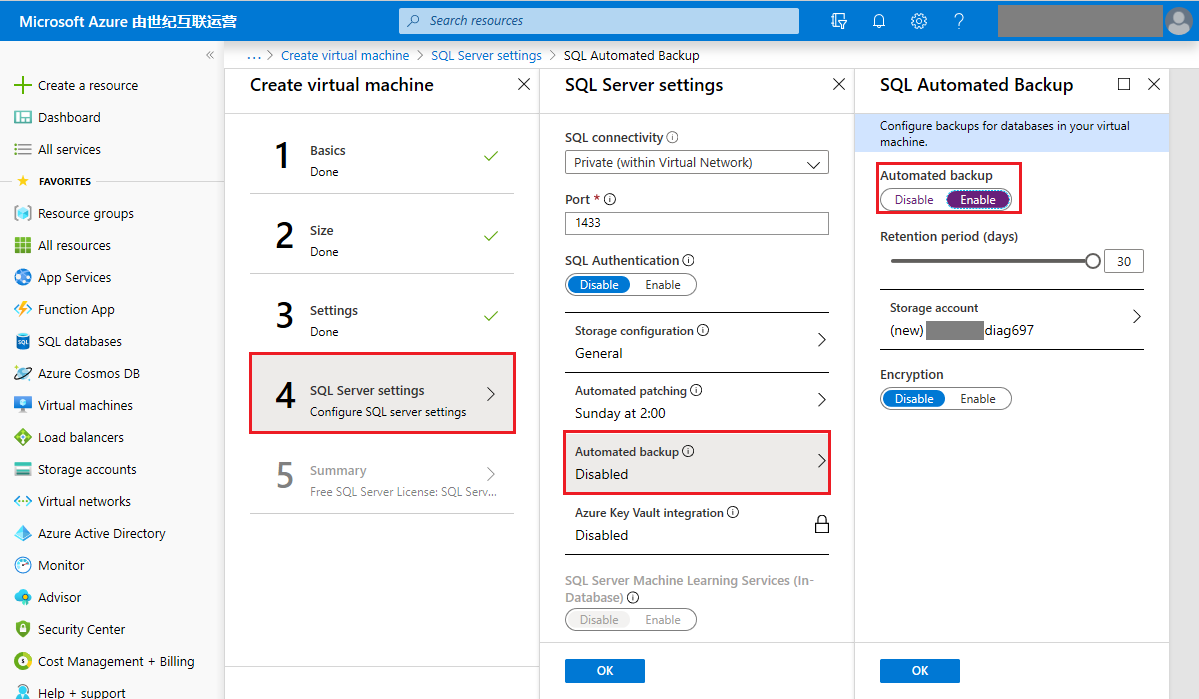1199x699 pixels.
Task: Click the Azure Cosmos DB icon
Action: [x=23, y=374]
